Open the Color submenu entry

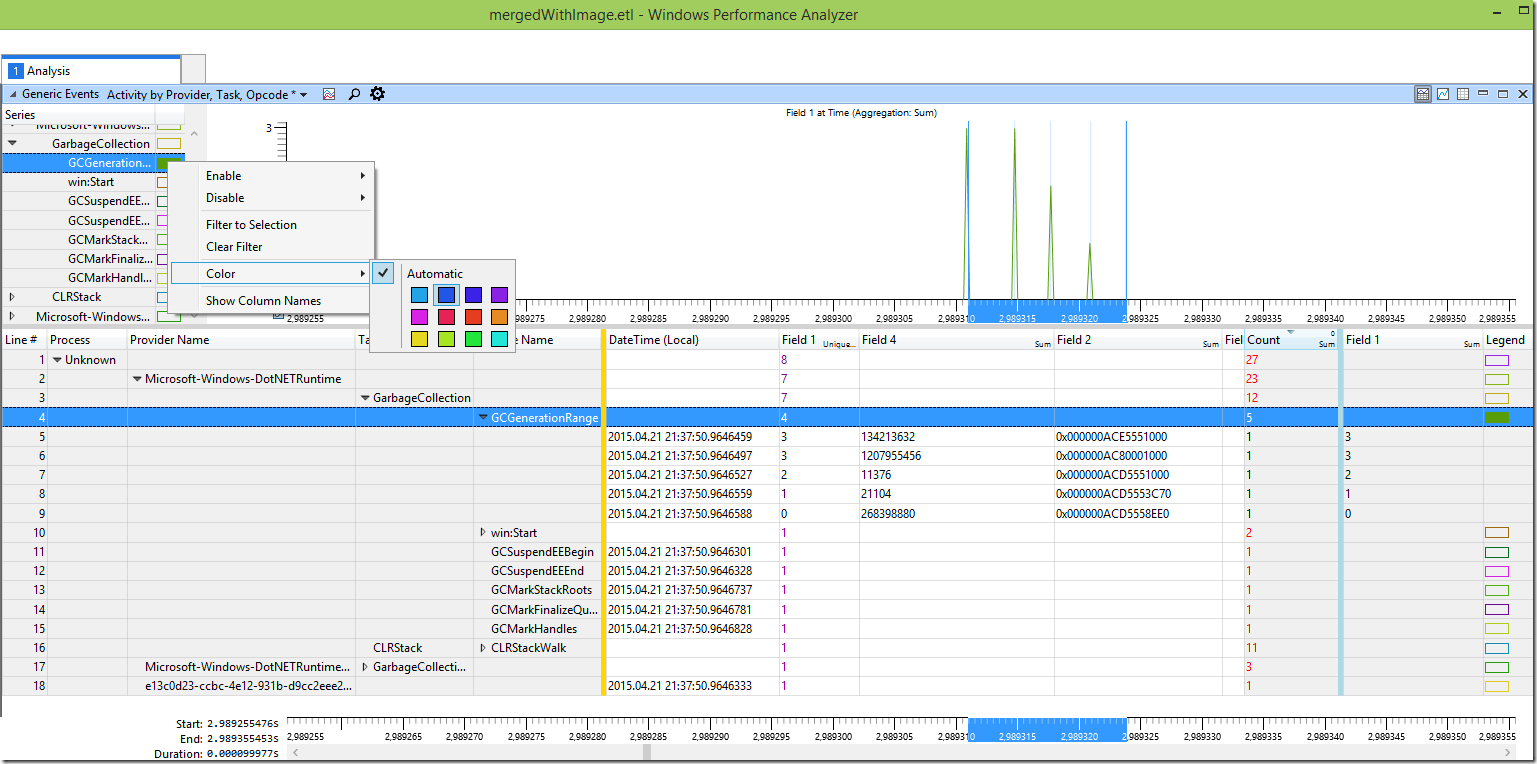(x=271, y=274)
